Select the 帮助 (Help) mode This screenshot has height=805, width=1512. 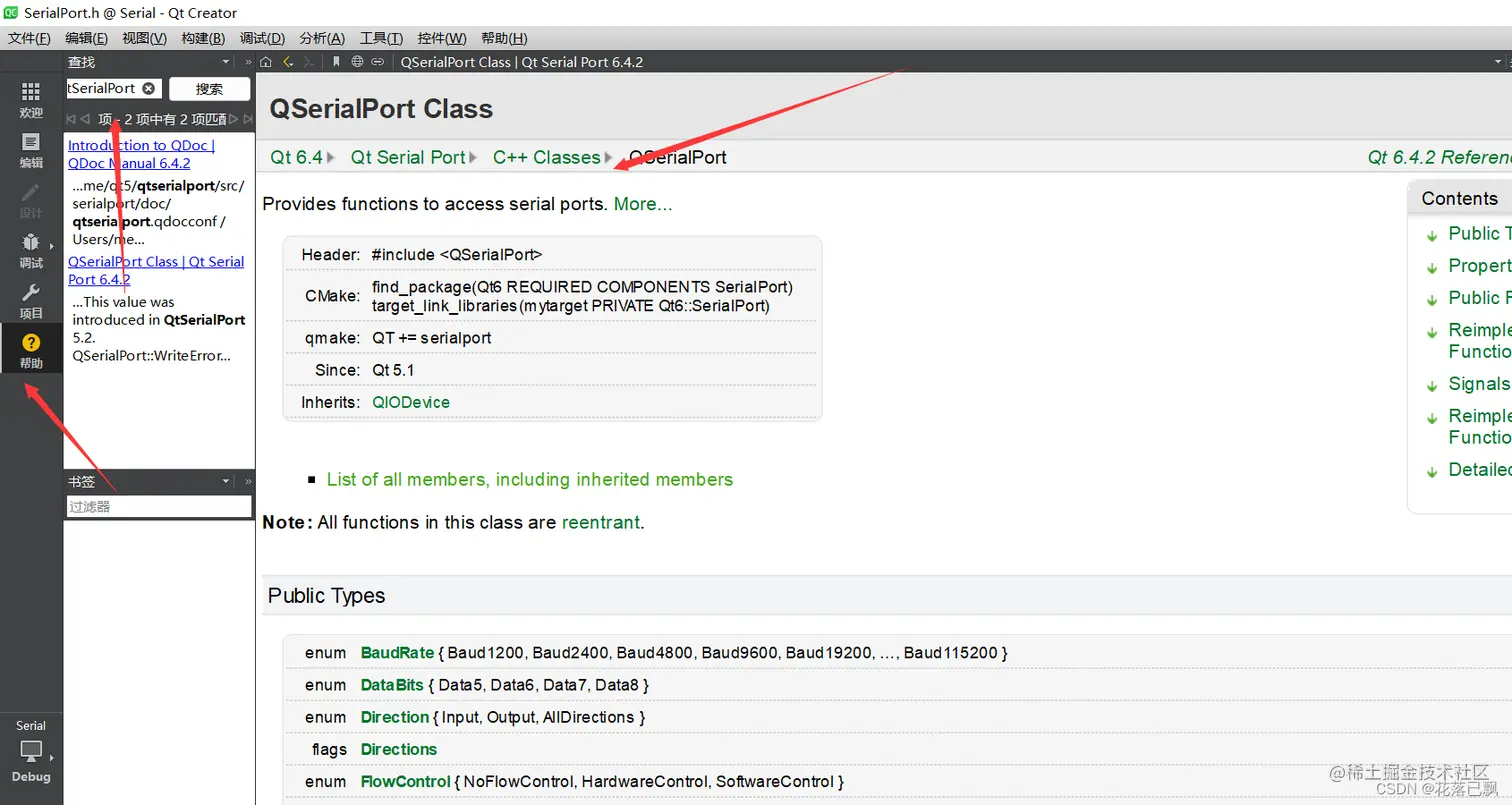coord(31,350)
